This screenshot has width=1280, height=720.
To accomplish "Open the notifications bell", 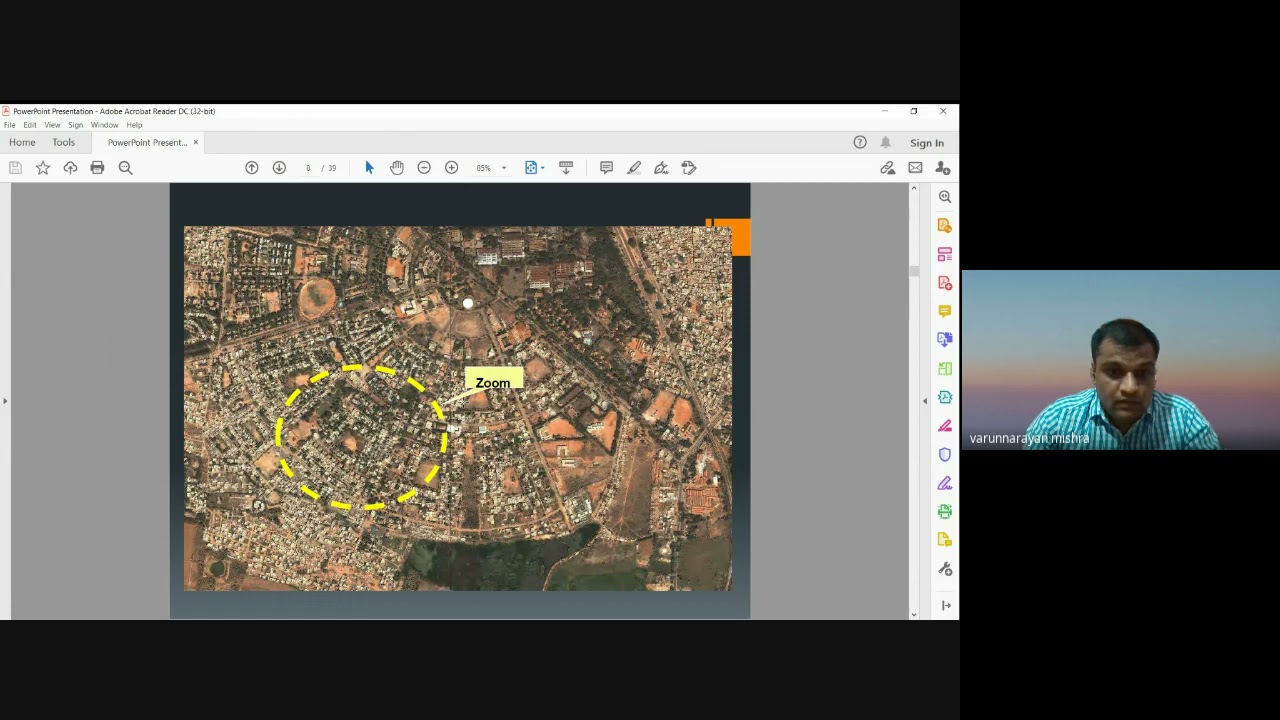I will [885, 142].
